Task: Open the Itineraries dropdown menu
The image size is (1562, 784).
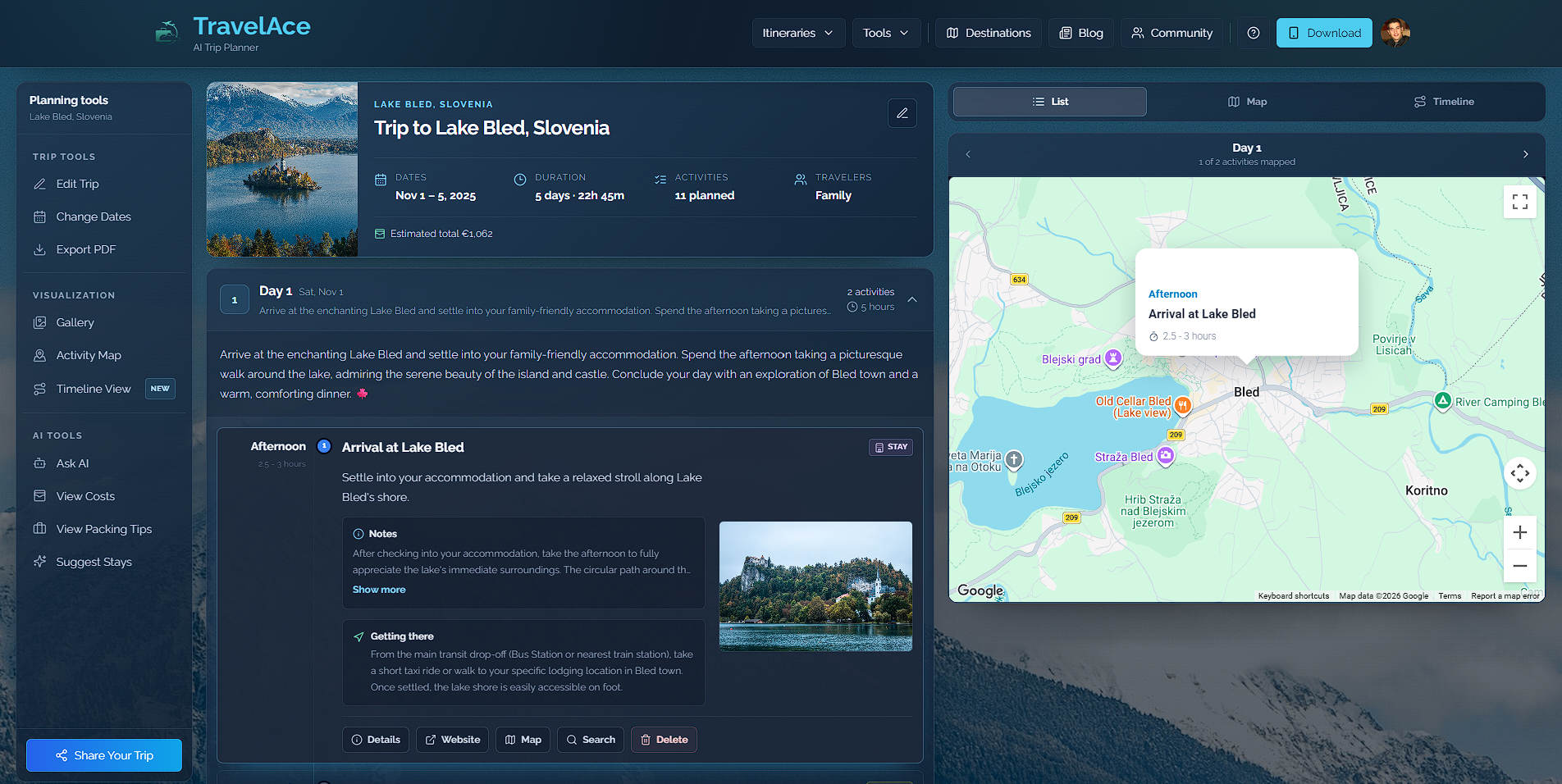Action: tap(798, 33)
